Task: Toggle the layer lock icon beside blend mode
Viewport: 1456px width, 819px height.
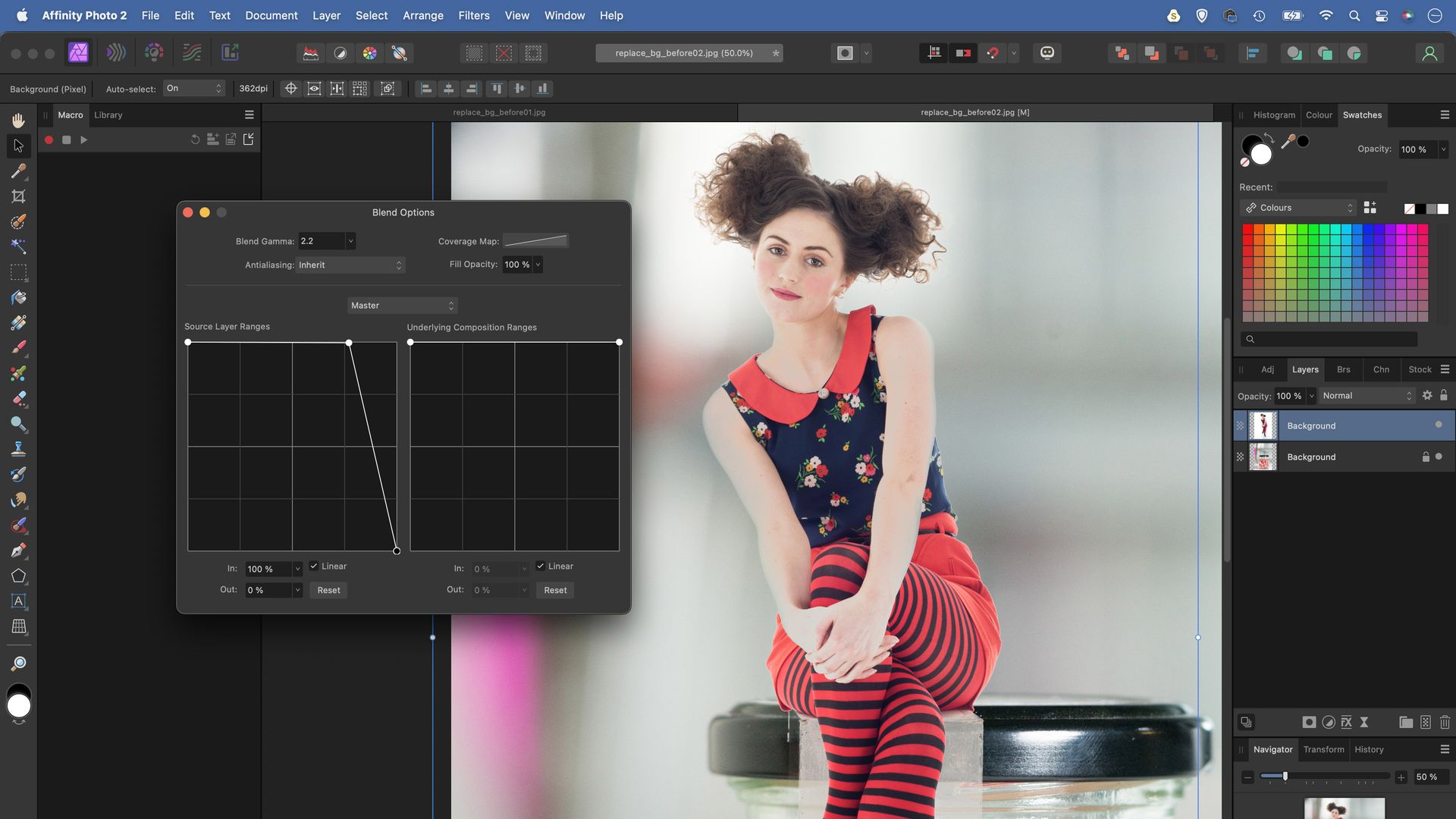Action: (x=1444, y=396)
